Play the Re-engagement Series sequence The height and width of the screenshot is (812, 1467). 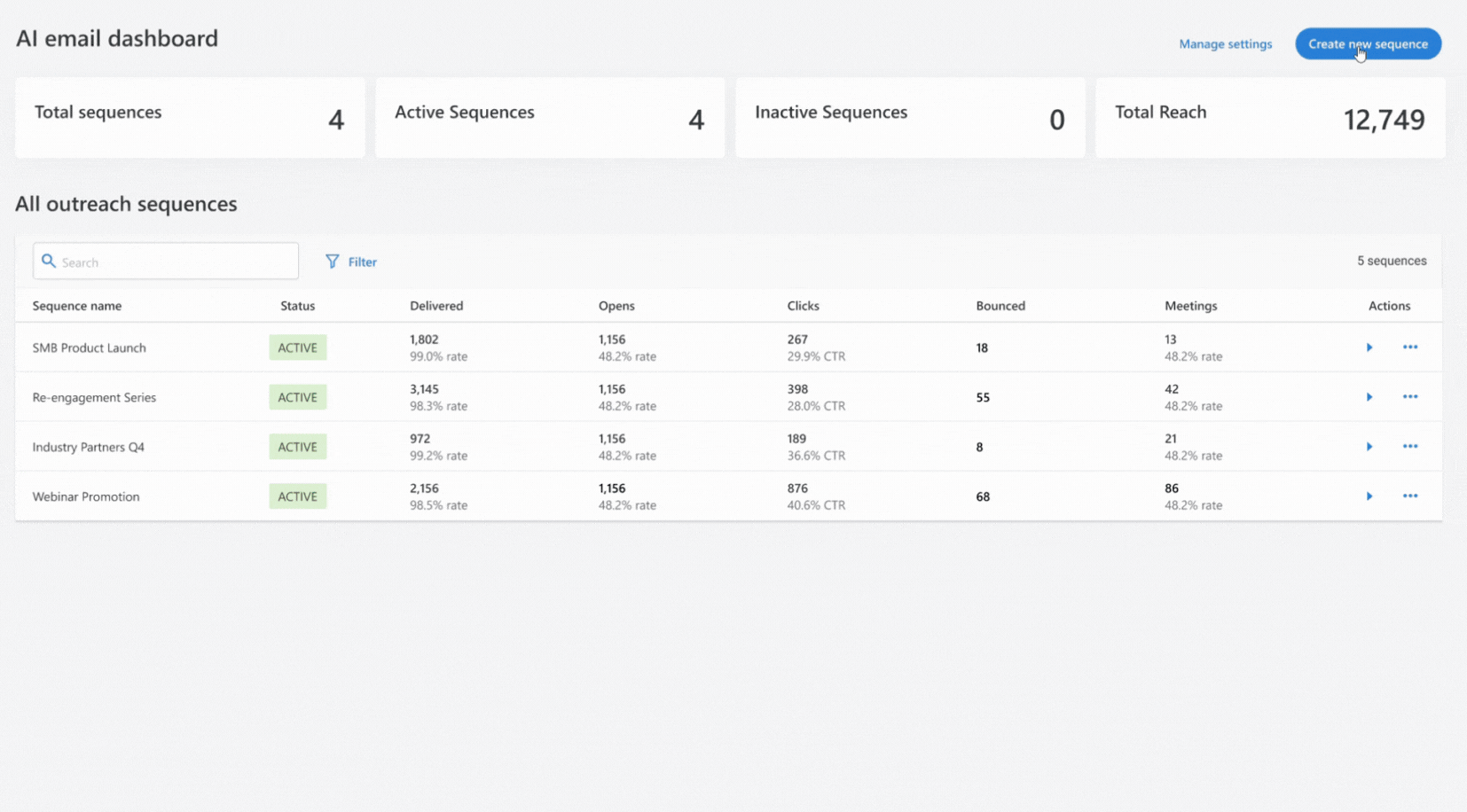[1369, 397]
